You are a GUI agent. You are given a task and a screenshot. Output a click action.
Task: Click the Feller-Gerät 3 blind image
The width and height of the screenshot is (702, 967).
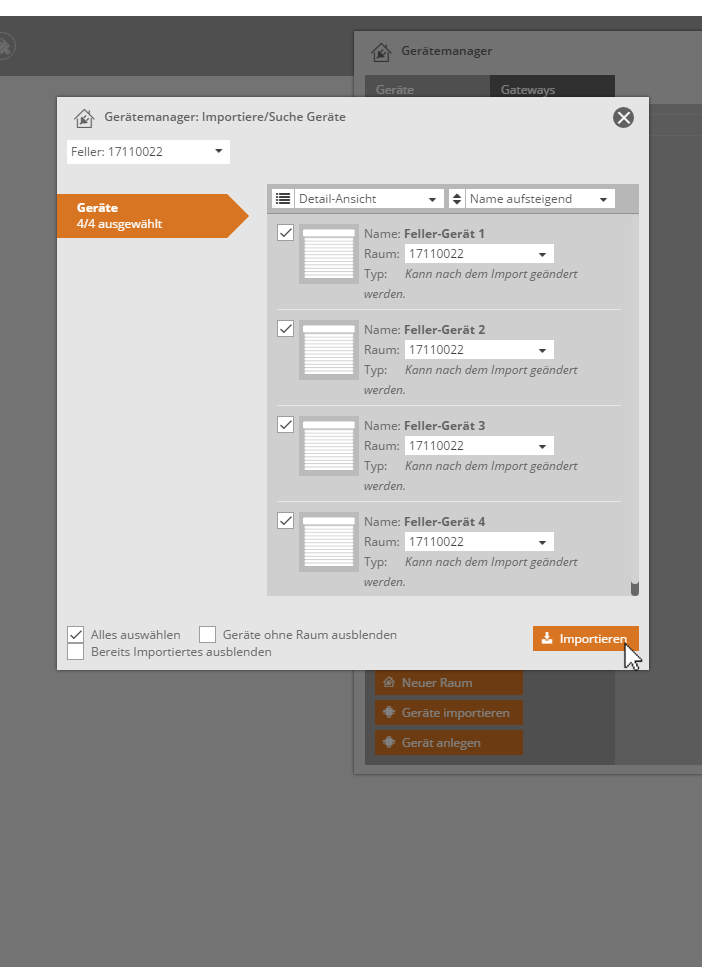tap(328, 446)
